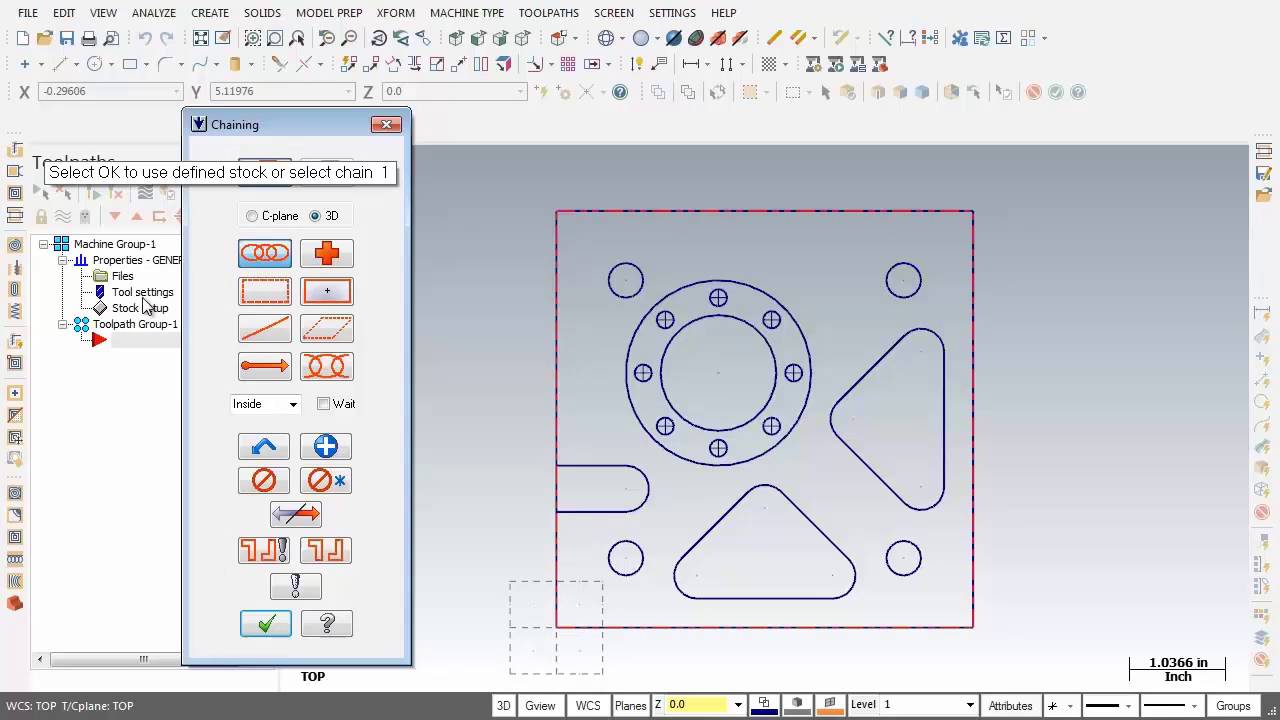Image resolution: width=1280 pixels, height=720 pixels.
Task: Toggle the Wait checkbox
Action: 323,404
